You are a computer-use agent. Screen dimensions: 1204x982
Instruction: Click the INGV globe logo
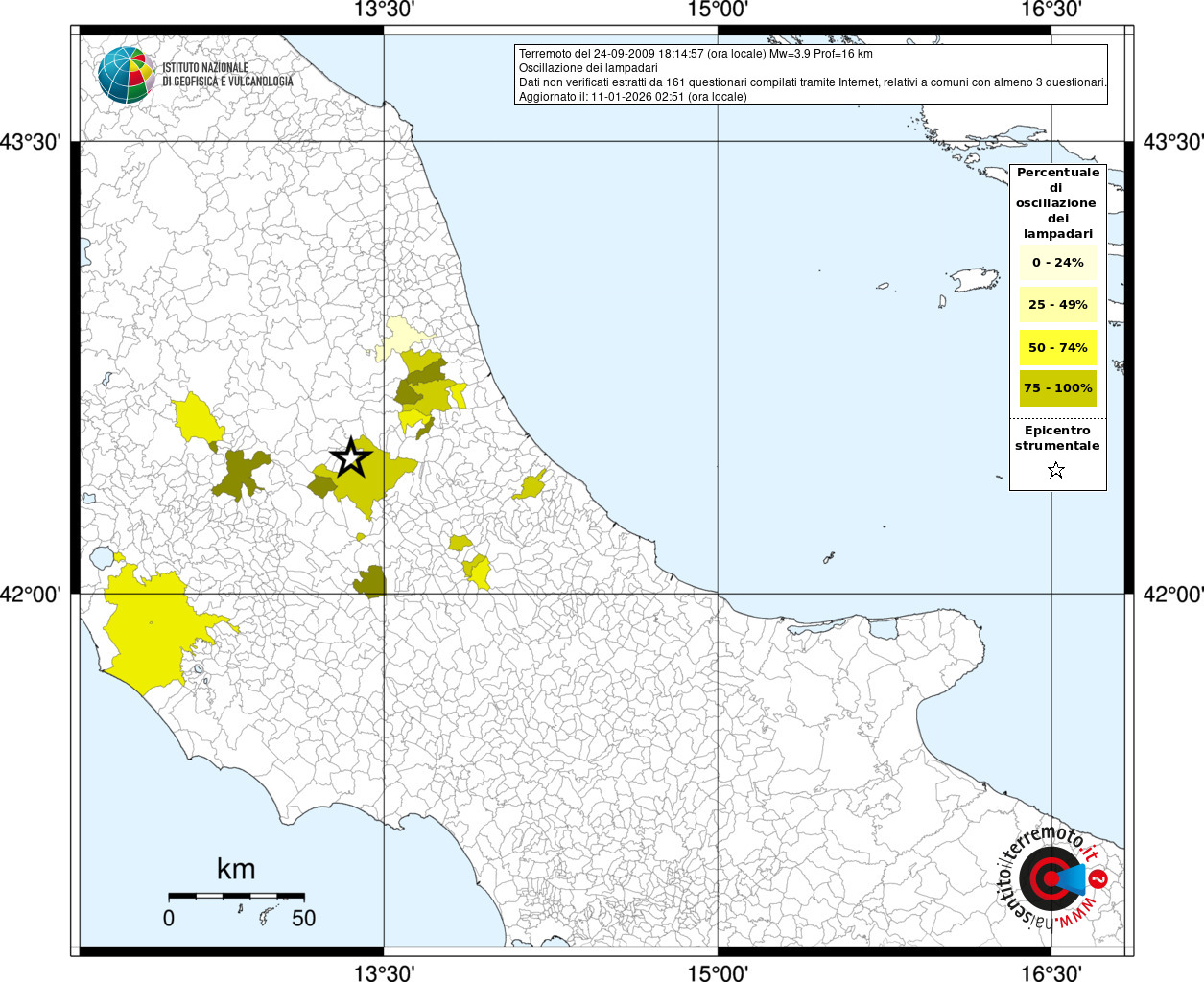pos(126,75)
